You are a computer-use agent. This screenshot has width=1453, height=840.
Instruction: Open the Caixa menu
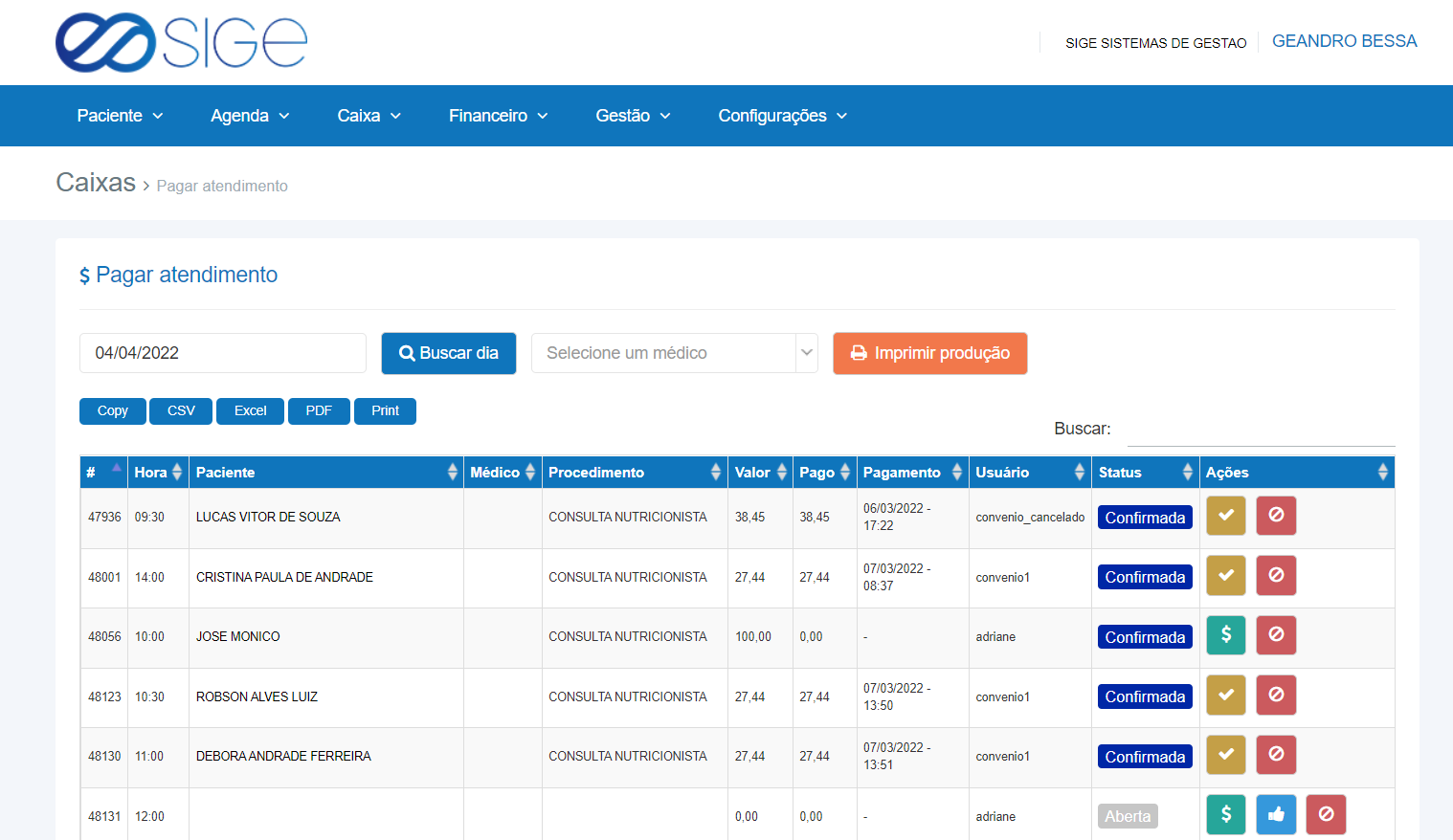(x=369, y=116)
